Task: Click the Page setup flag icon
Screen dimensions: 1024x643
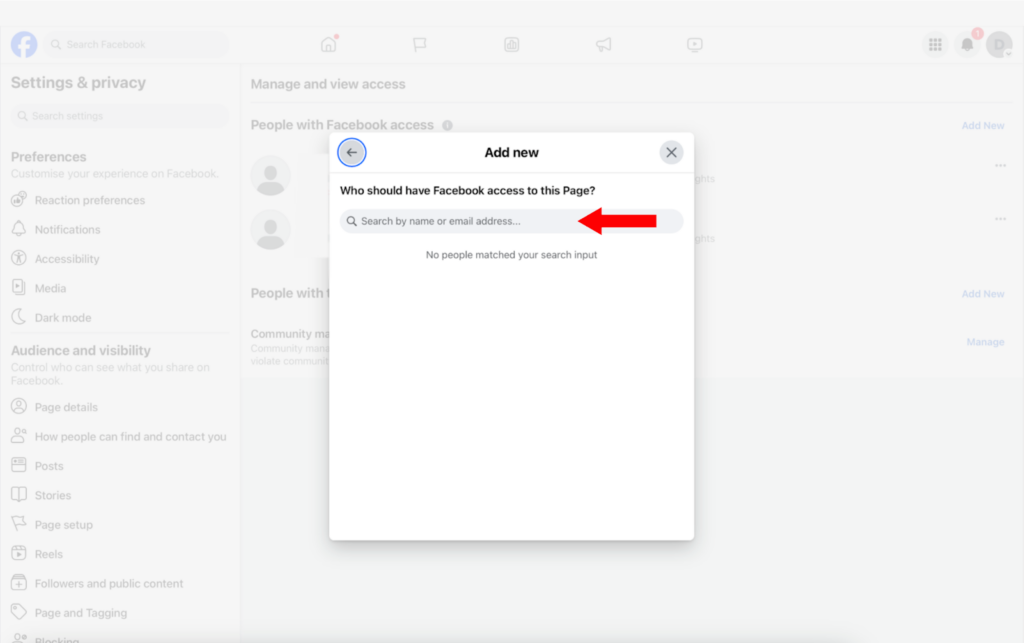Action: point(19,524)
